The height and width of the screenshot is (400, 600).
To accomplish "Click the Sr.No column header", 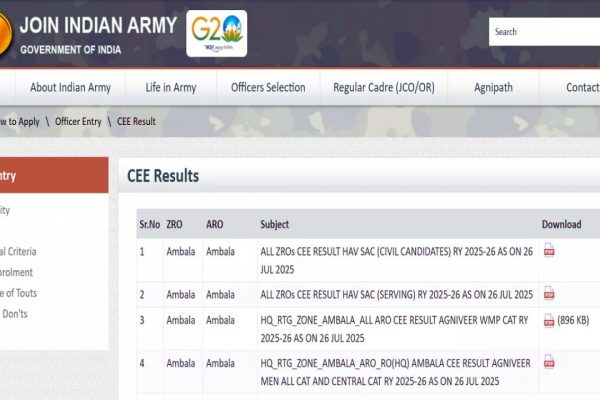I will [x=150, y=224].
